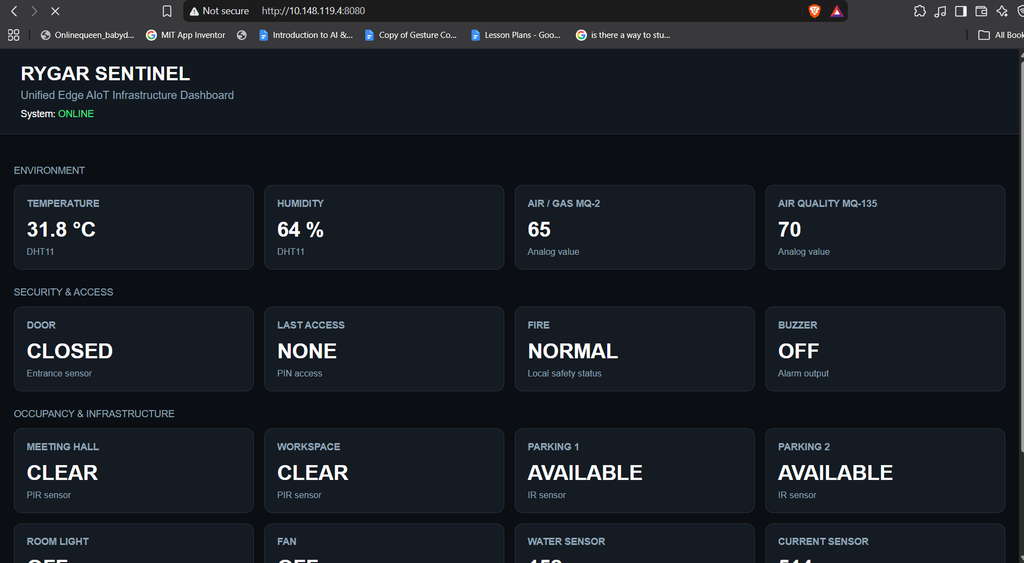
Task: Go forward to the next page
Action: (x=34, y=11)
